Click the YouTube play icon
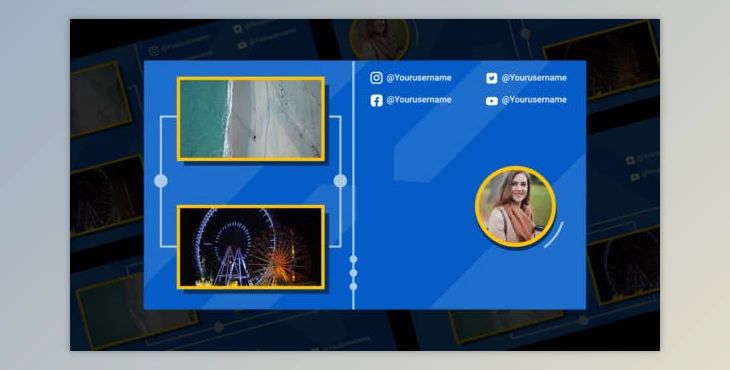This screenshot has height=370, width=730. point(492,101)
